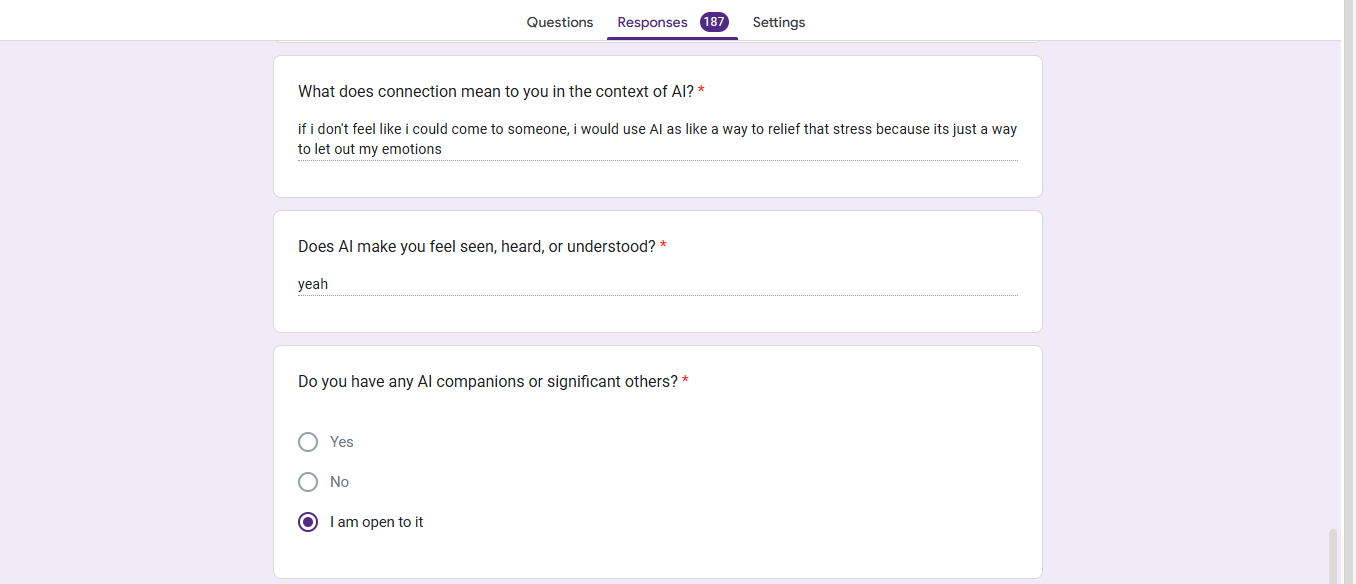Click the required asterisk on the AI companions question

click(685, 382)
